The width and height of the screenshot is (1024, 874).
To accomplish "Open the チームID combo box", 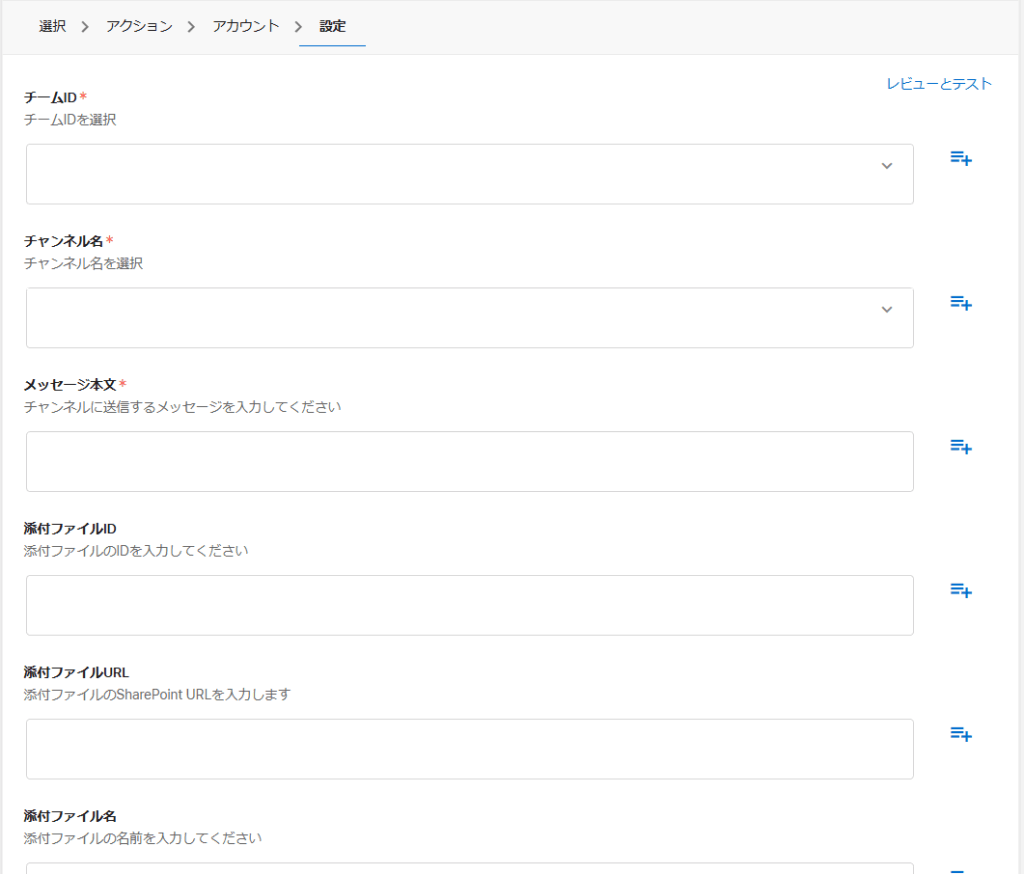I will tap(470, 174).
